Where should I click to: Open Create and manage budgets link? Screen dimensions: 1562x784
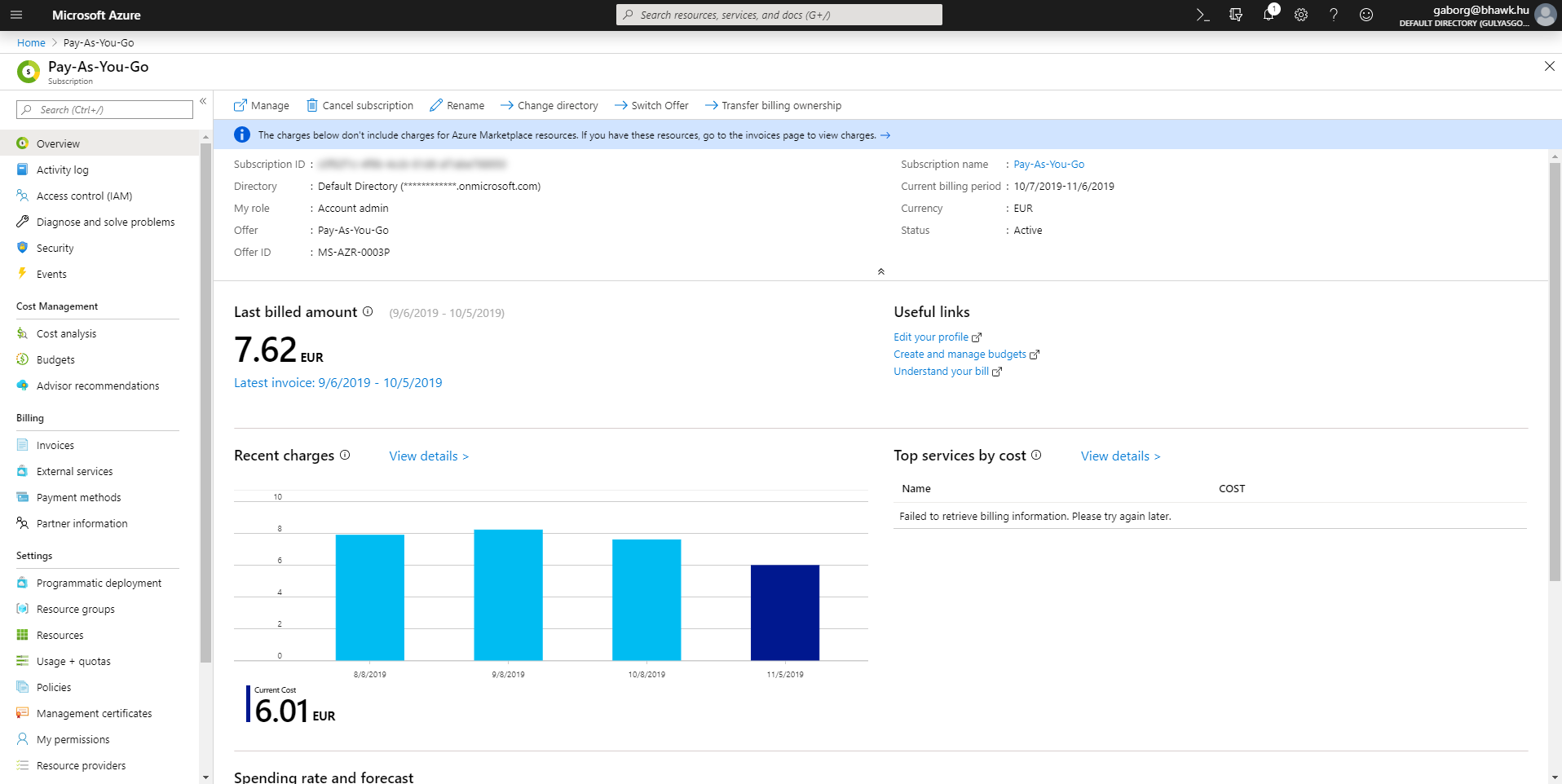coord(966,354)
